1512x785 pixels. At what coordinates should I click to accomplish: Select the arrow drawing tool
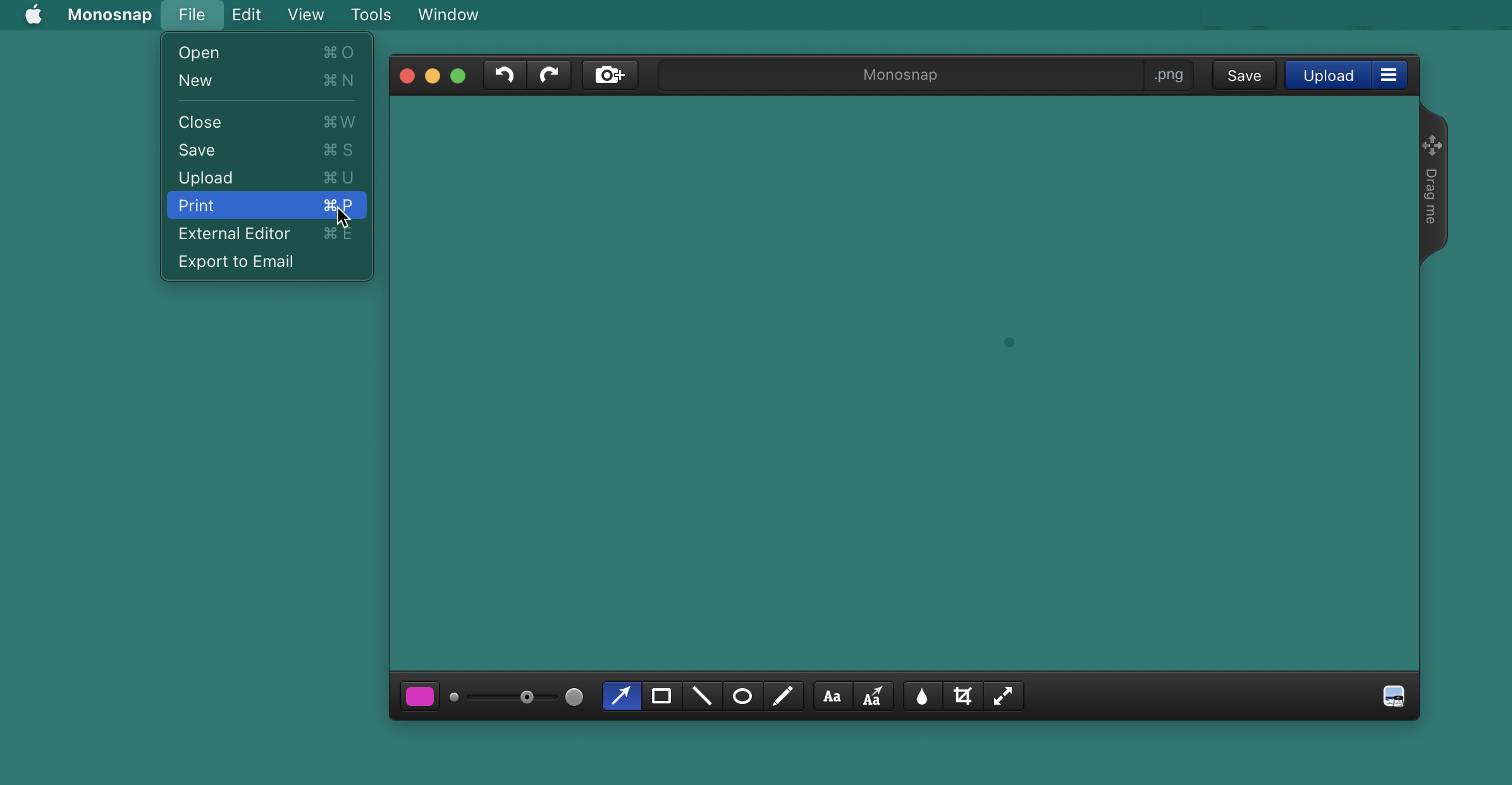(x=622, y=696)
